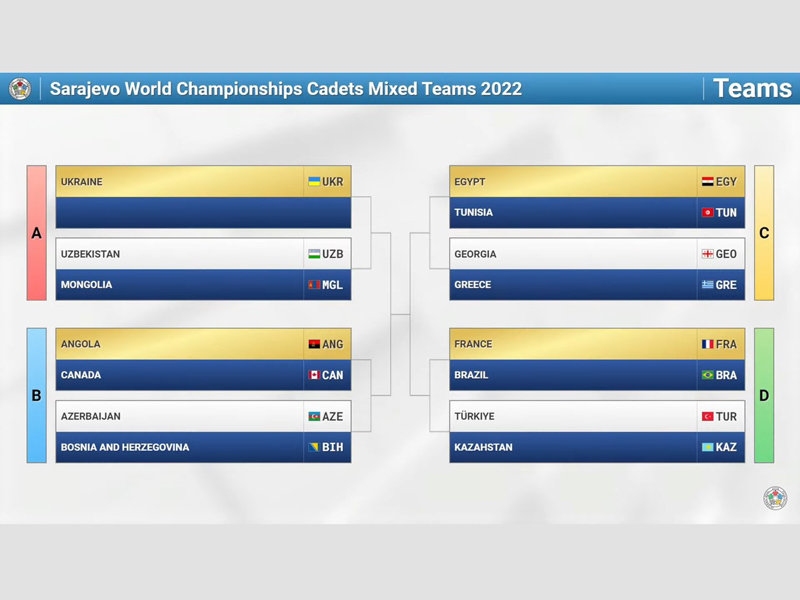Select the Egypt team row
The width and height of the screenshot is (800, 600).
[x=597, y=182]
